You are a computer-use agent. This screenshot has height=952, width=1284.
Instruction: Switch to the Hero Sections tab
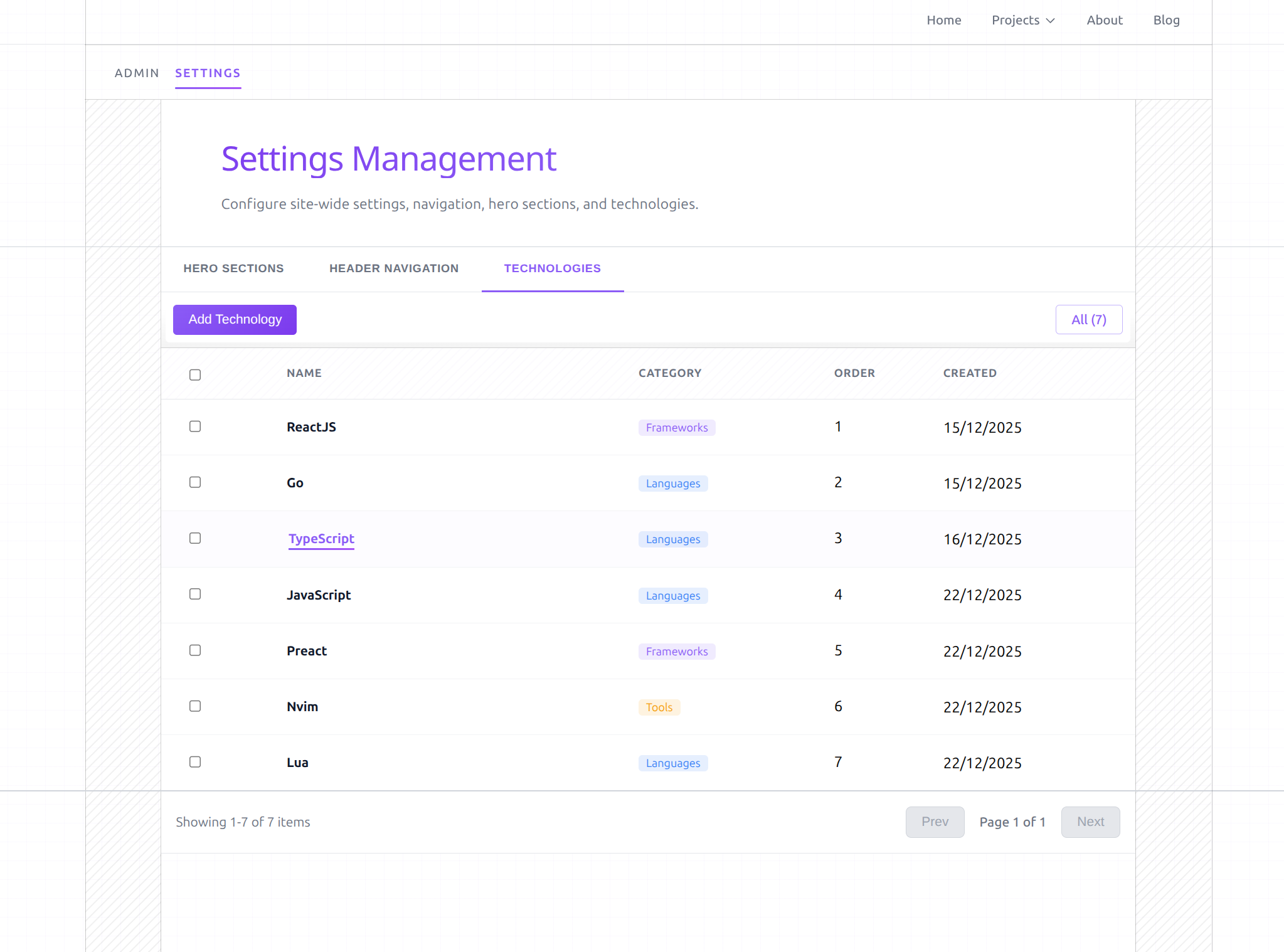[233, 268]
